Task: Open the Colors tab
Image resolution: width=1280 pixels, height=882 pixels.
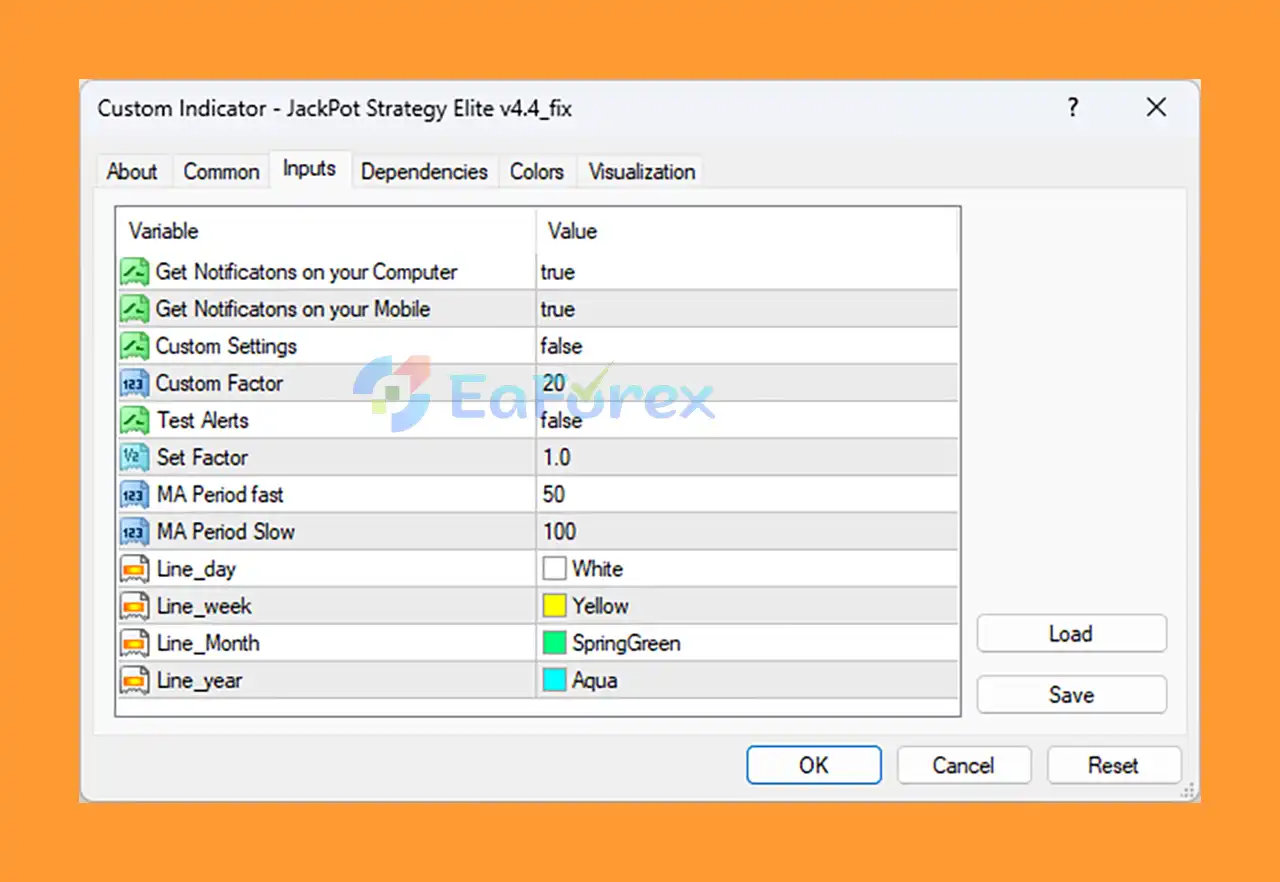Action: point(537,171)
